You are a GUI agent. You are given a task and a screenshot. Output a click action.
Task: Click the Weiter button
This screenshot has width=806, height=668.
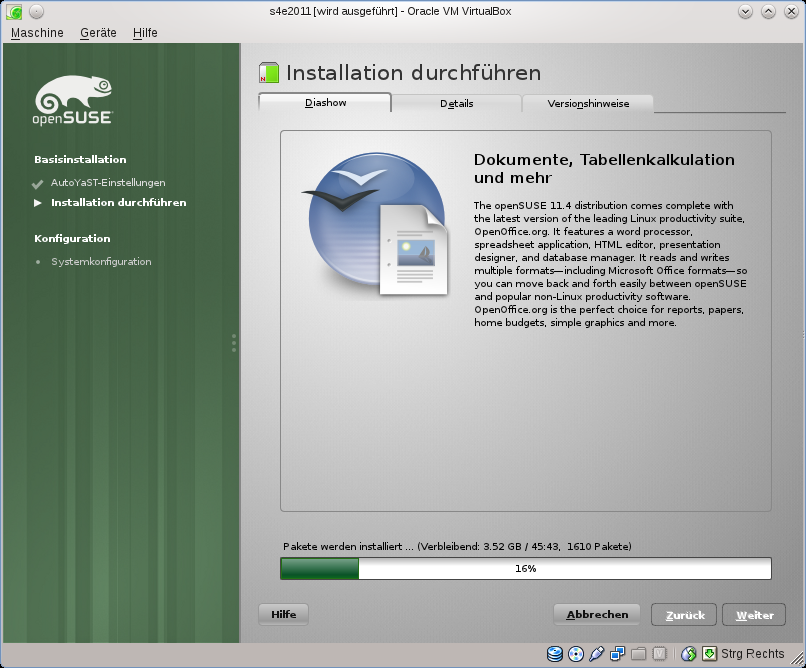coord(754,615)
